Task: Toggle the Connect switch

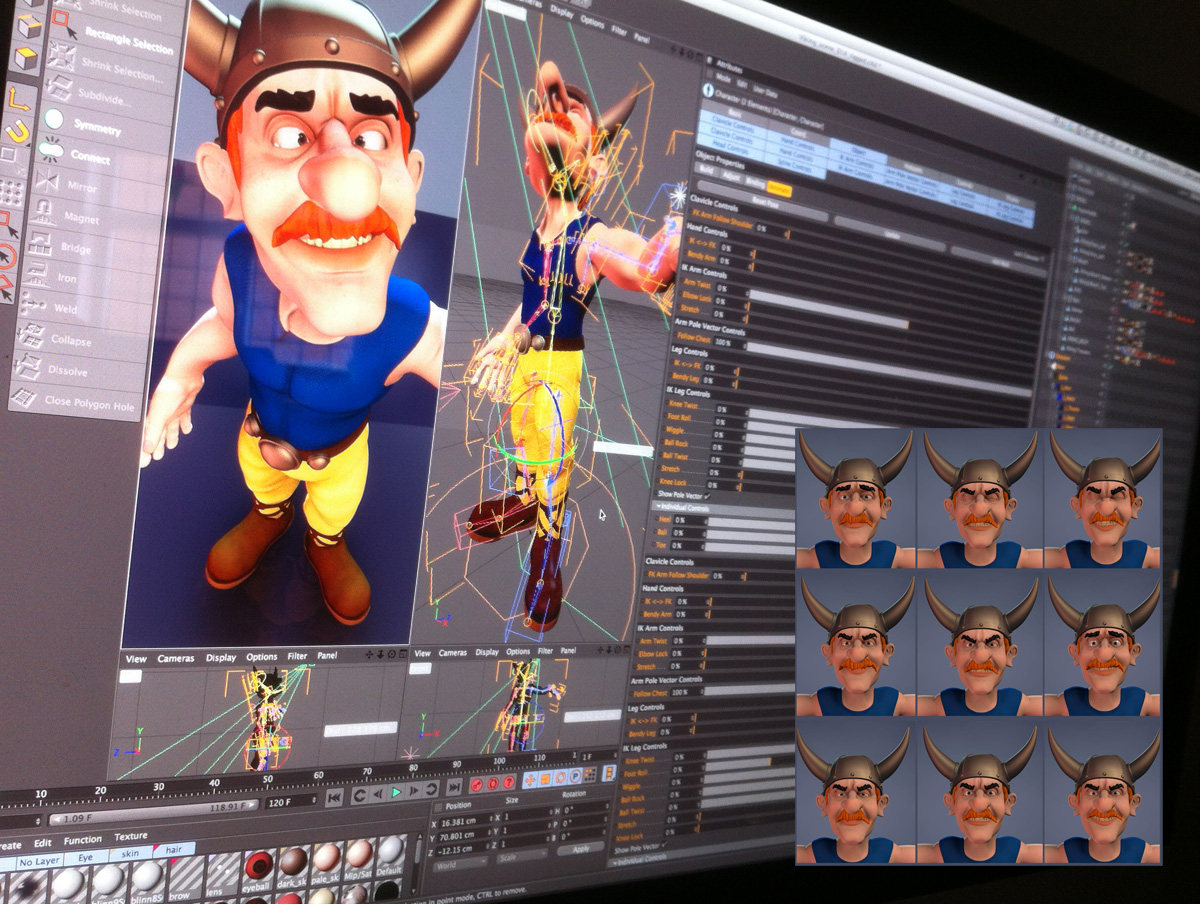Action: [50, 151]
